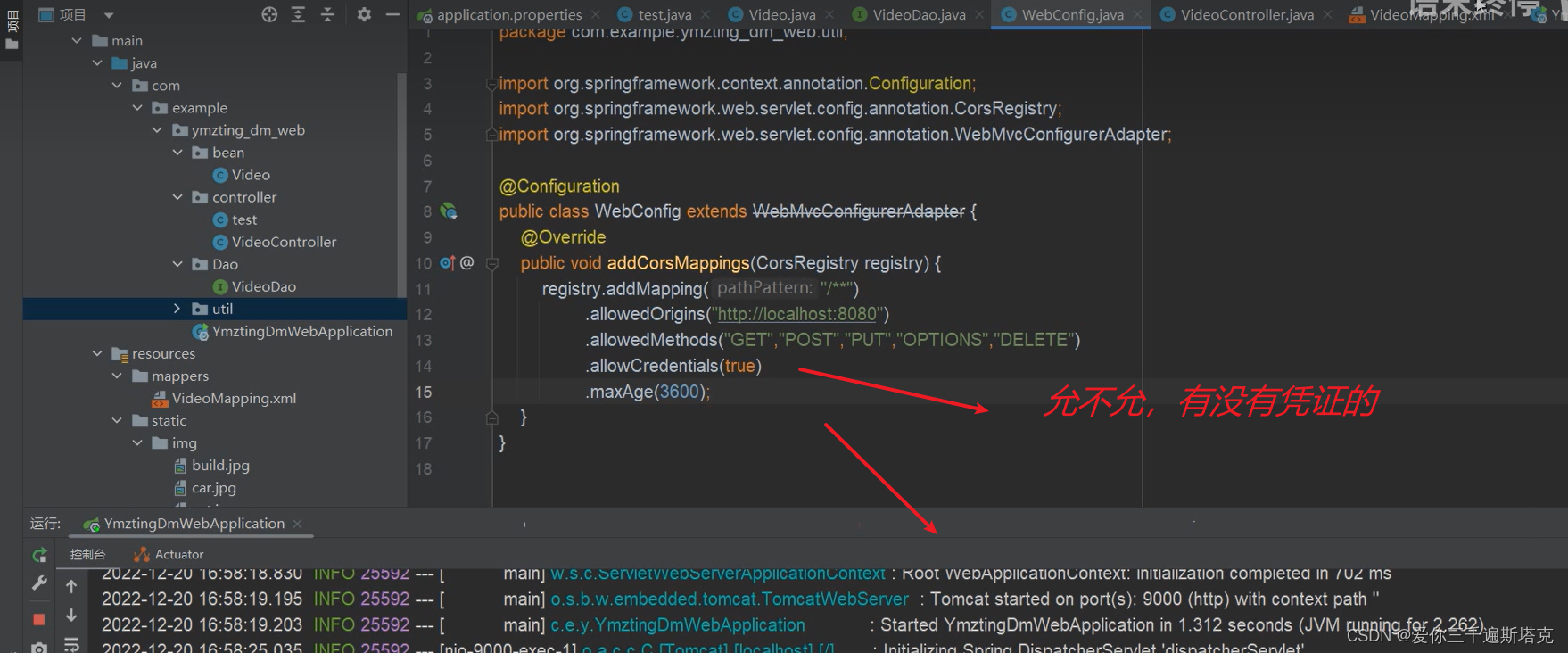
Task: Collapse the static folder
Action: 117,420
